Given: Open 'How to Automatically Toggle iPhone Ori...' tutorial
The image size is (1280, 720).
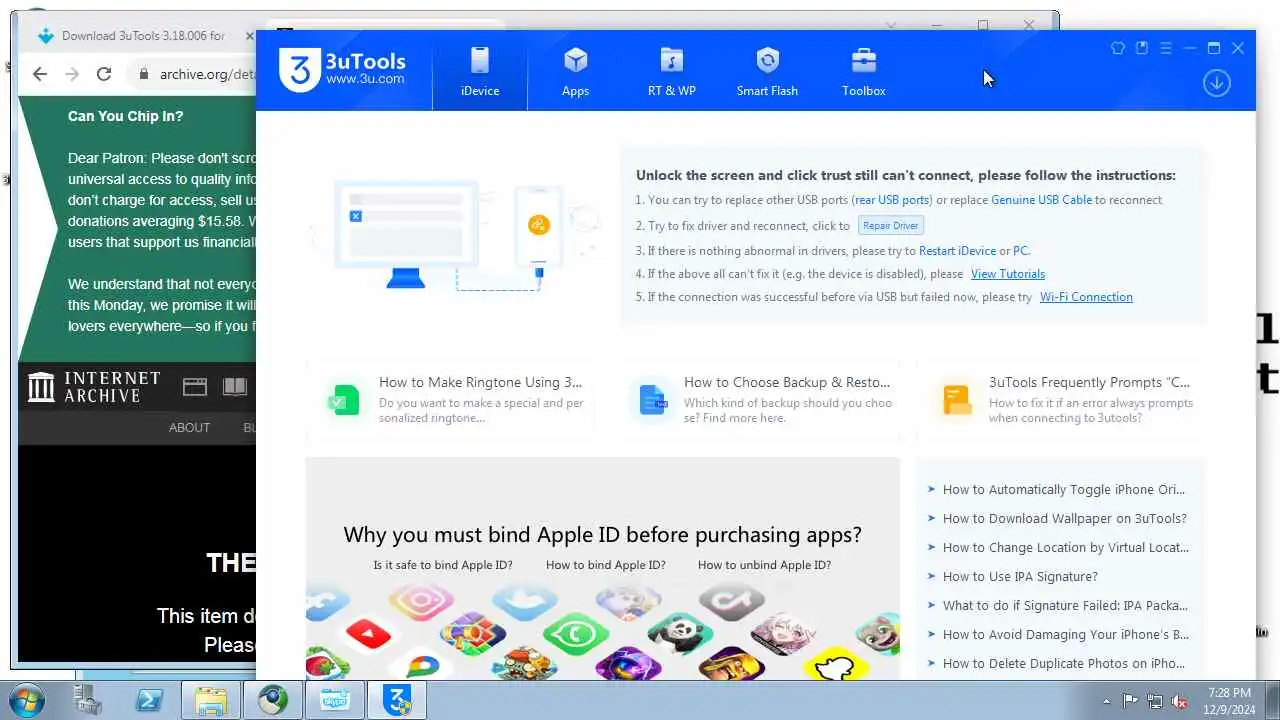Looking at the screenshot, I should (x=1063, y=490).
